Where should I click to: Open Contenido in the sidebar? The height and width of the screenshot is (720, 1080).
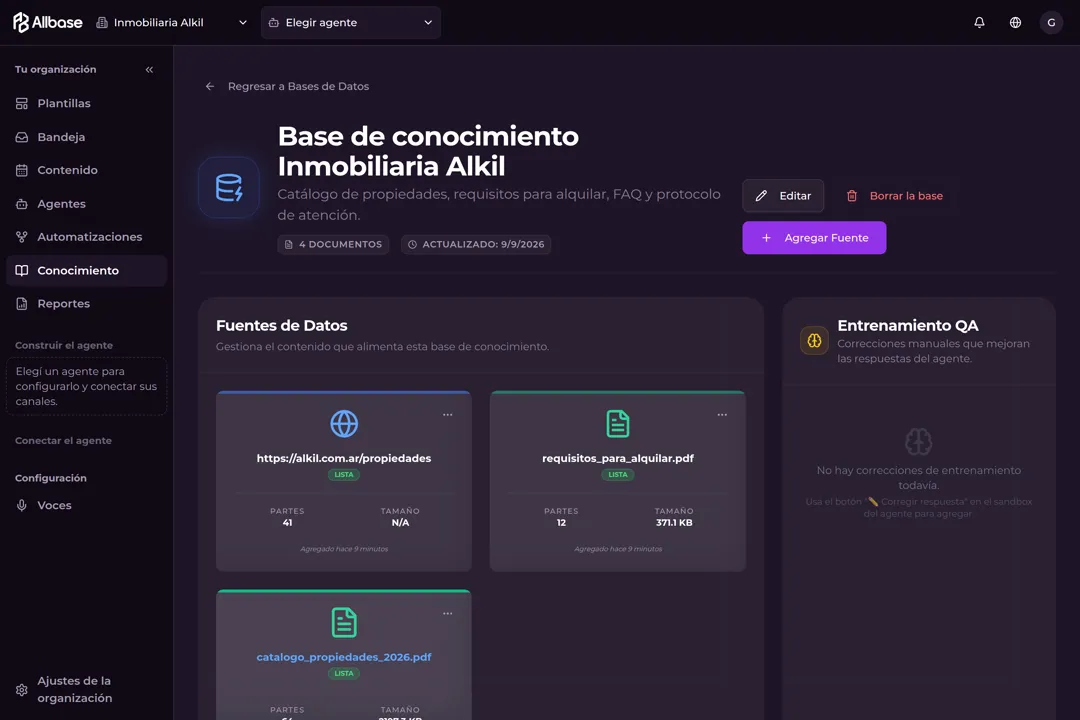click(x=87, y=170)
